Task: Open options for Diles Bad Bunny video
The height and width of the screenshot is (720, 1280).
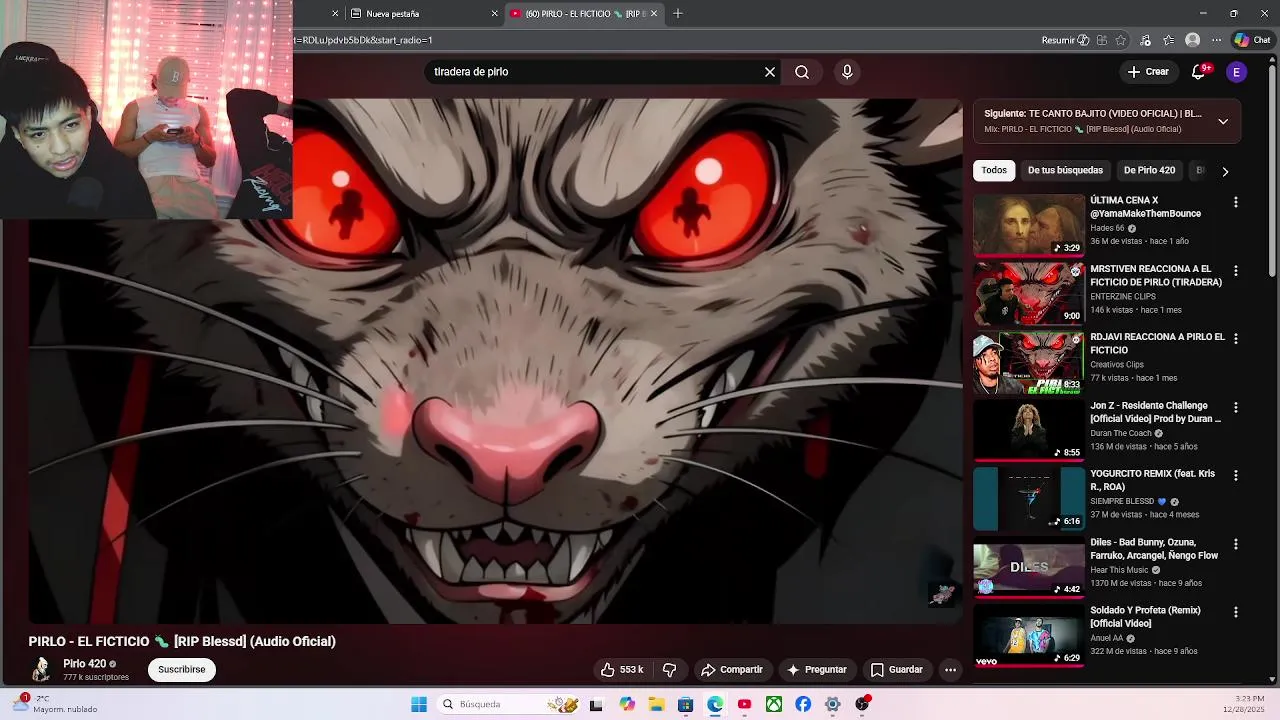Action: [x=1236, y=544]
